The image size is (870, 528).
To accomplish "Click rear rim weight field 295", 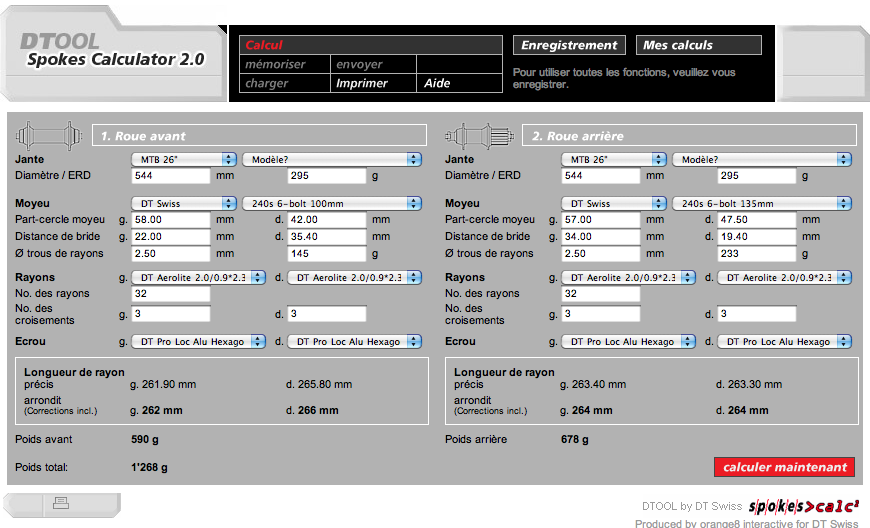I will (x=757, y=176).
